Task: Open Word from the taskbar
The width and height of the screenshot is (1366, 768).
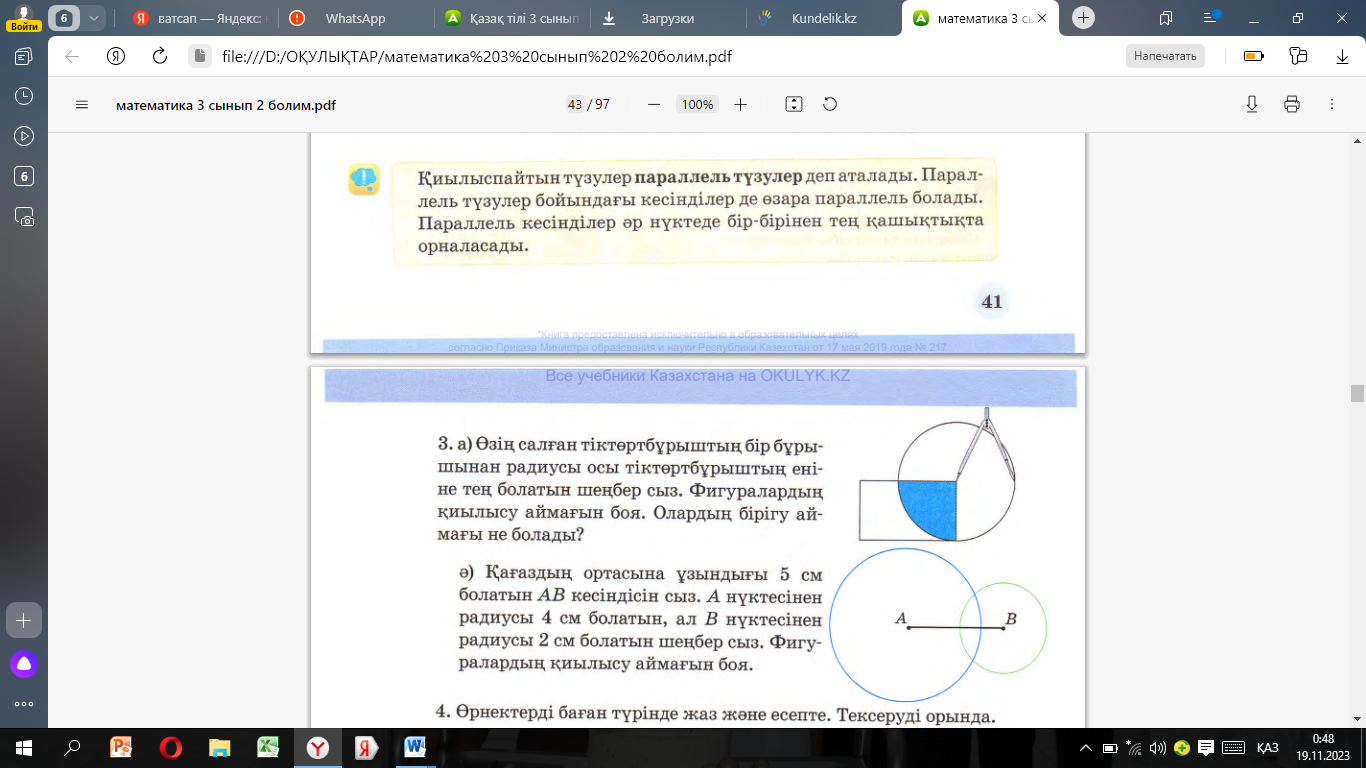Action: click(415, 747)
